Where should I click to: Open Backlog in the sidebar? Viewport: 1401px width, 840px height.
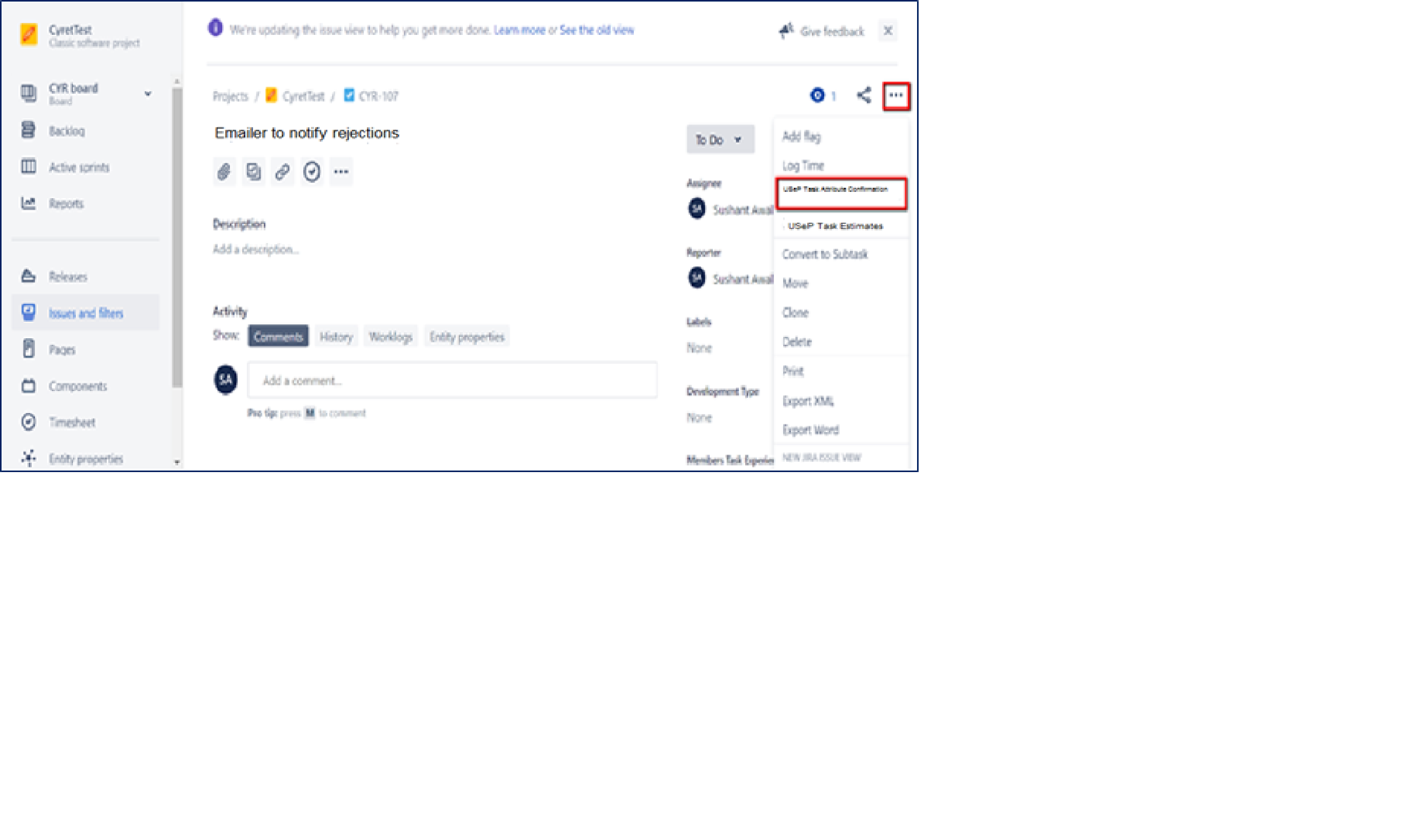point(67,131)
